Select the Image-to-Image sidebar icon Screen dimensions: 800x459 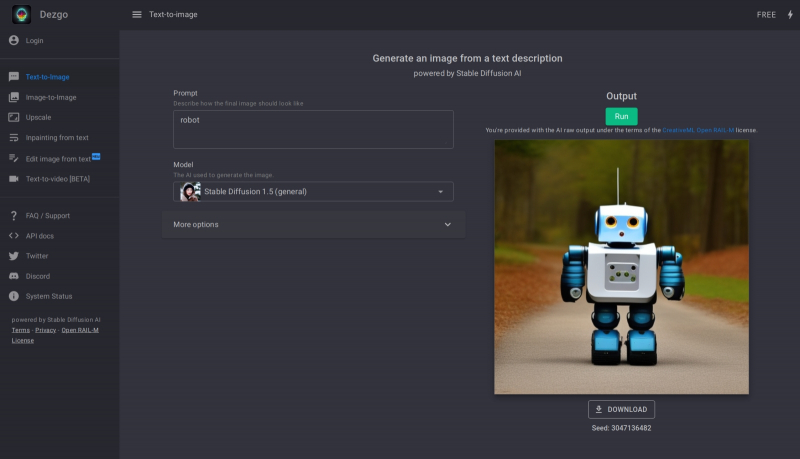pyautogui.click(x=14, y=97)
